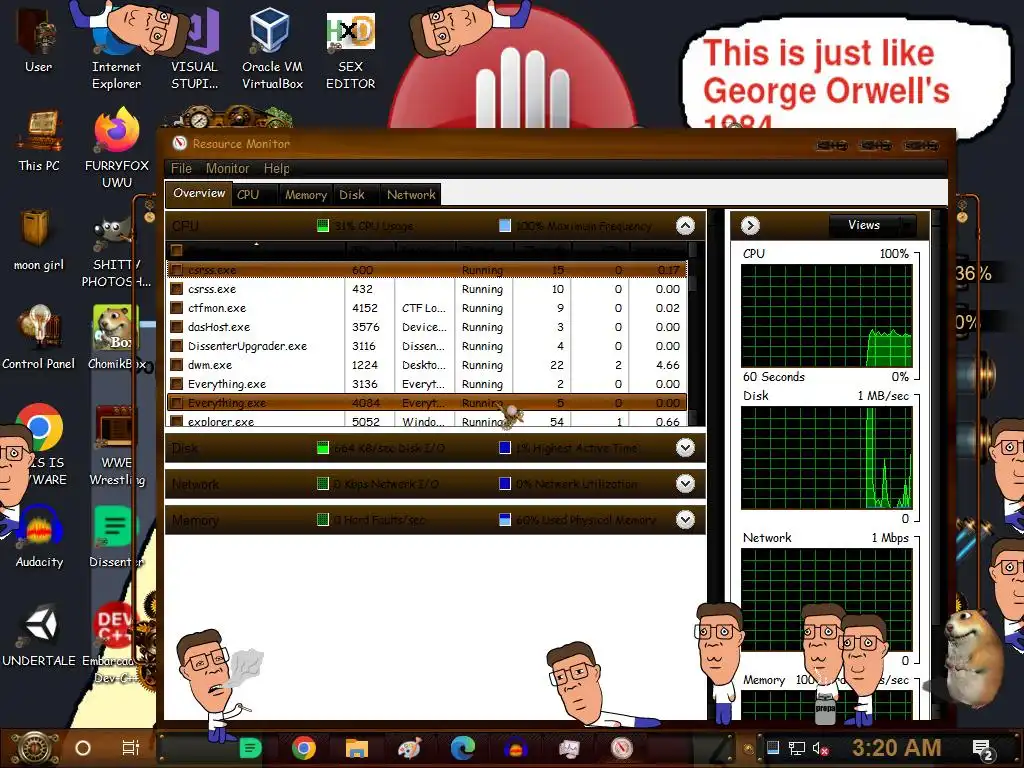Select the Overview tab

pyautogui.click(x=199, y=193)
